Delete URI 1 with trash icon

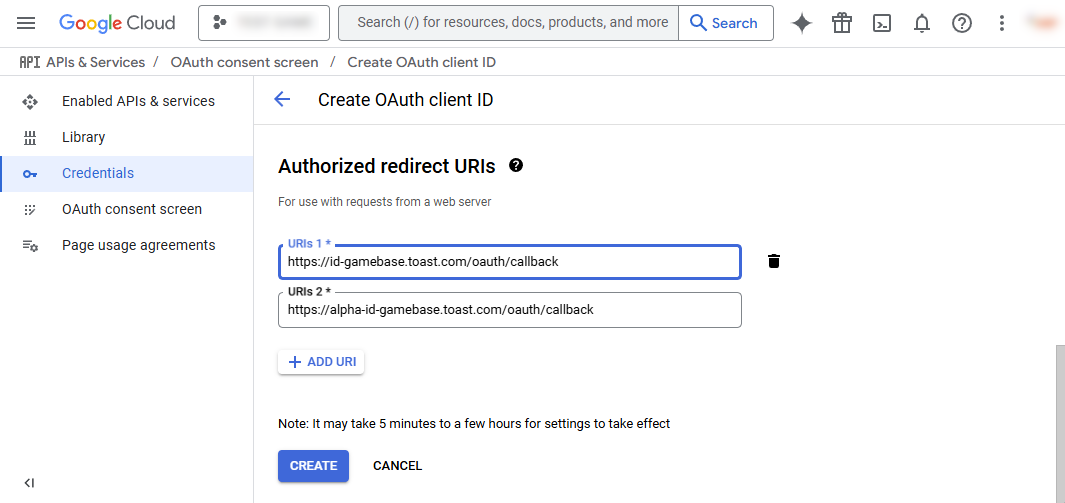774,261
